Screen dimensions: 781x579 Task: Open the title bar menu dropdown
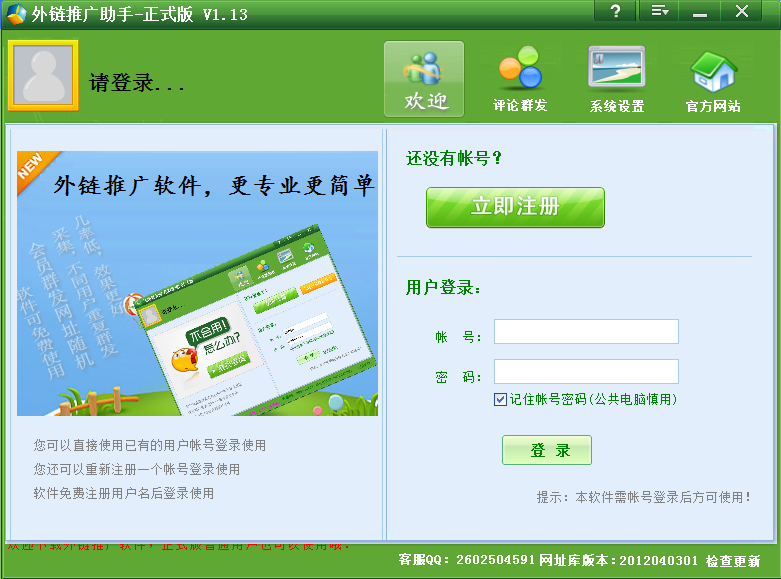(660, 11)
